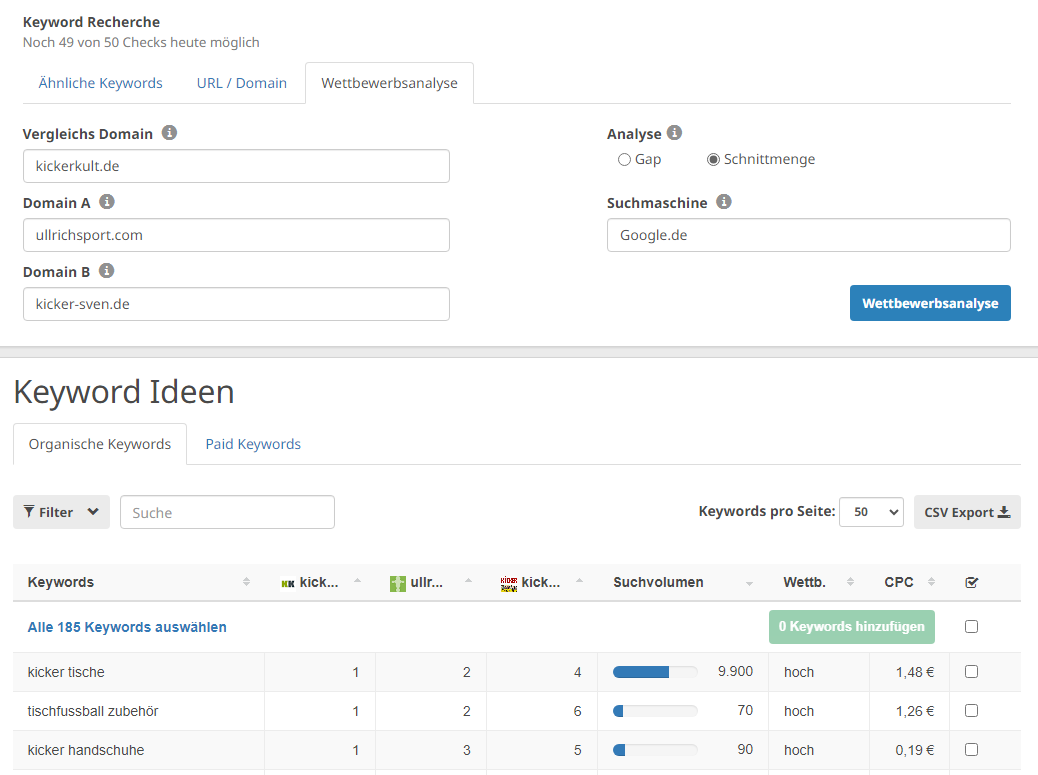Viewport: 1038px width, 775px height.
Task: Click the Keyword Ideen heading
Action: click(x=124, y=392)
